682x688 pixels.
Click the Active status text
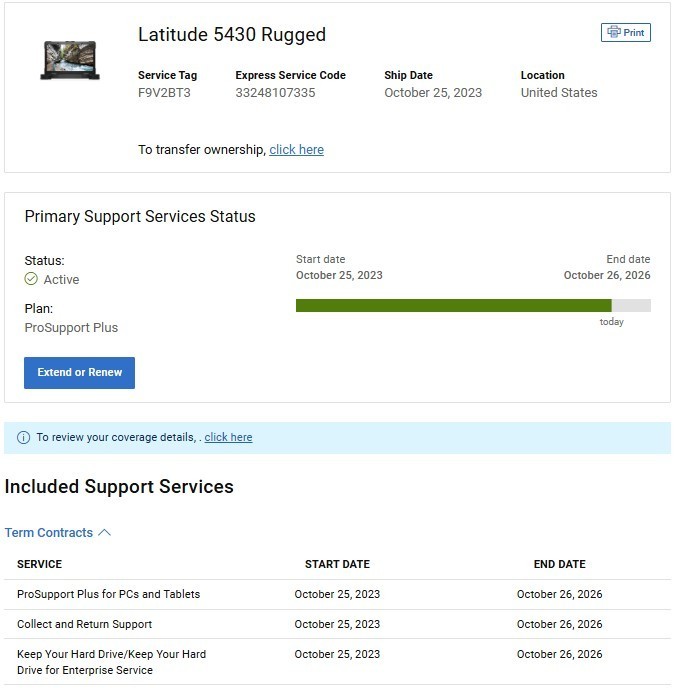pos(61,280)
